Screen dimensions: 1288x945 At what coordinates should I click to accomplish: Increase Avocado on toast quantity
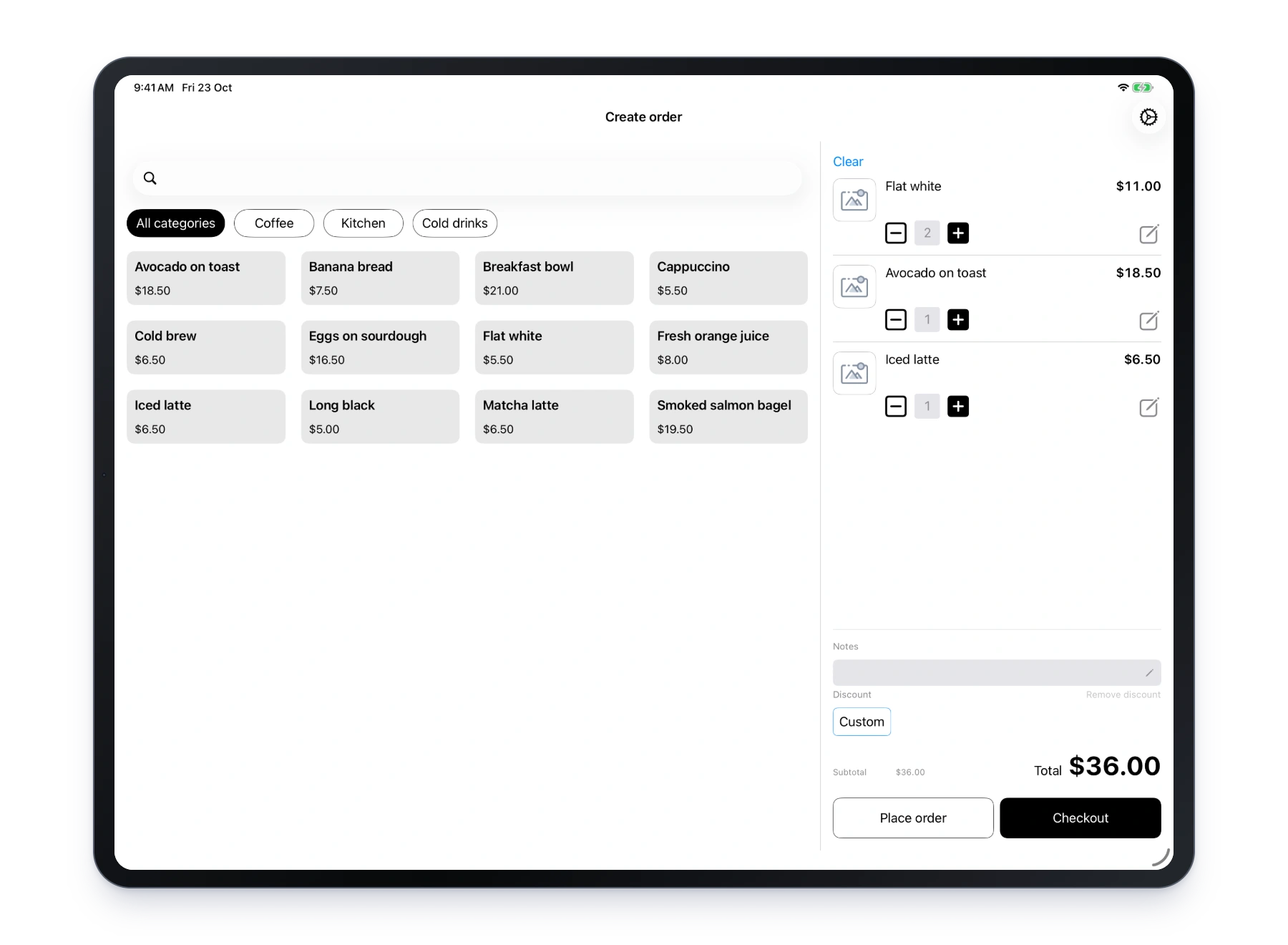[957, 320]
